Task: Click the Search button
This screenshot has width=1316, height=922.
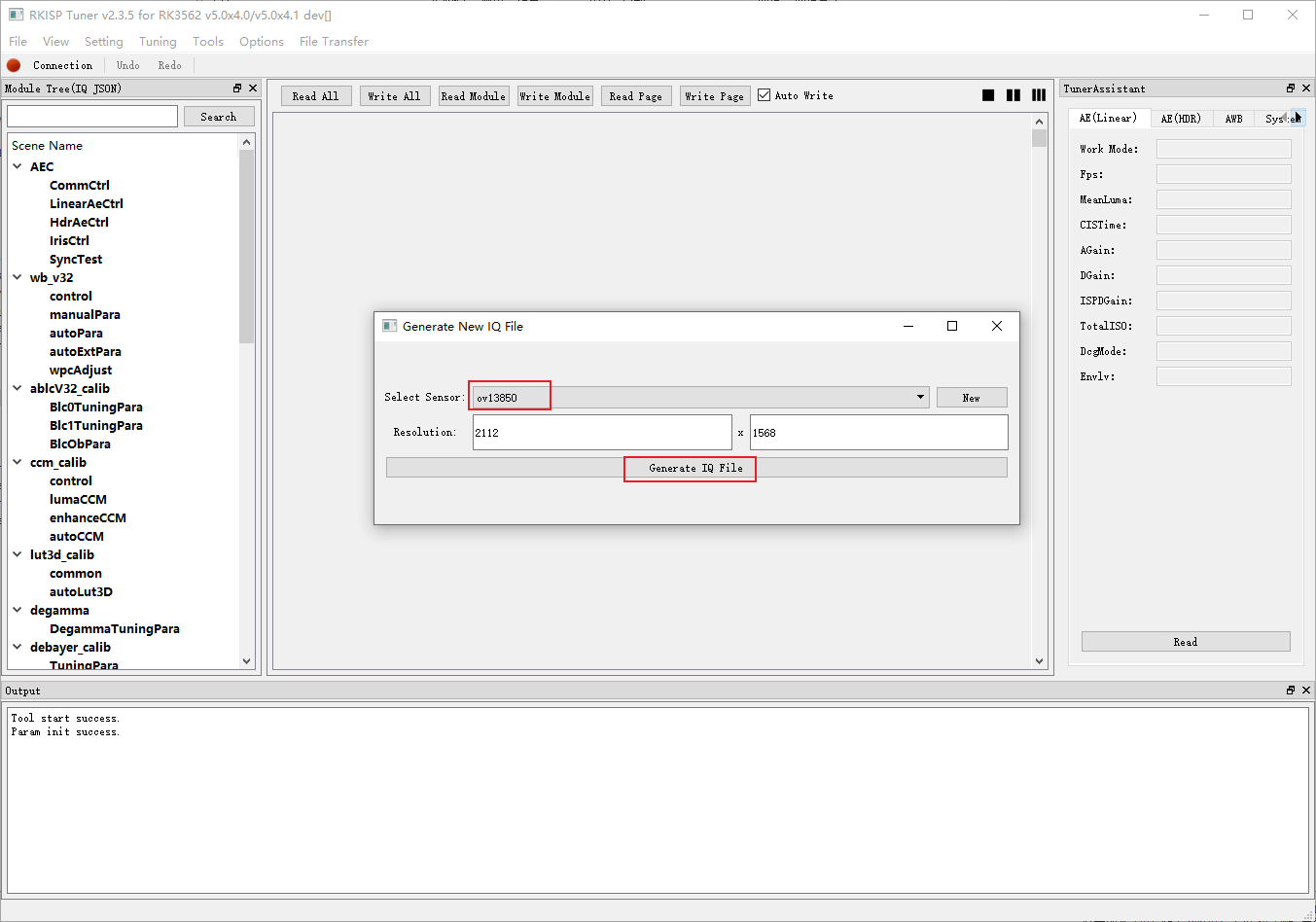Action: (219, 117)
